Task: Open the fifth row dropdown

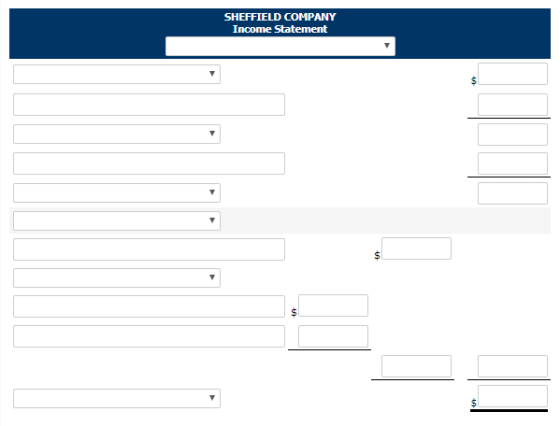Action: click(117, 193)
